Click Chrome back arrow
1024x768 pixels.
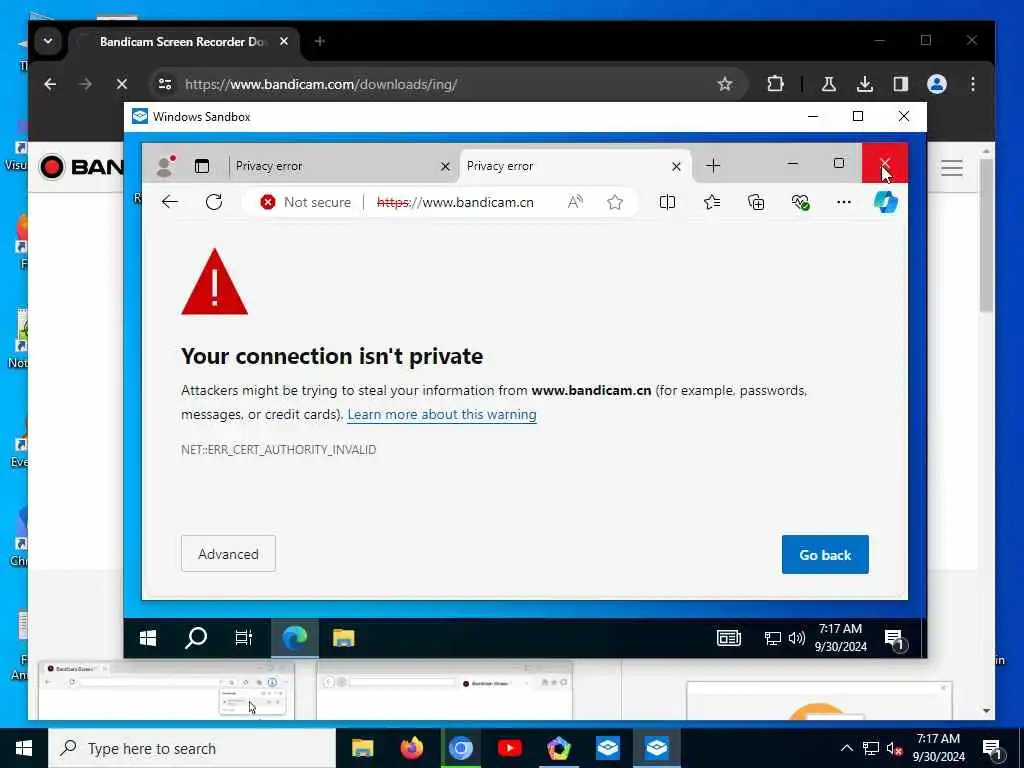[x=50, y=84]
